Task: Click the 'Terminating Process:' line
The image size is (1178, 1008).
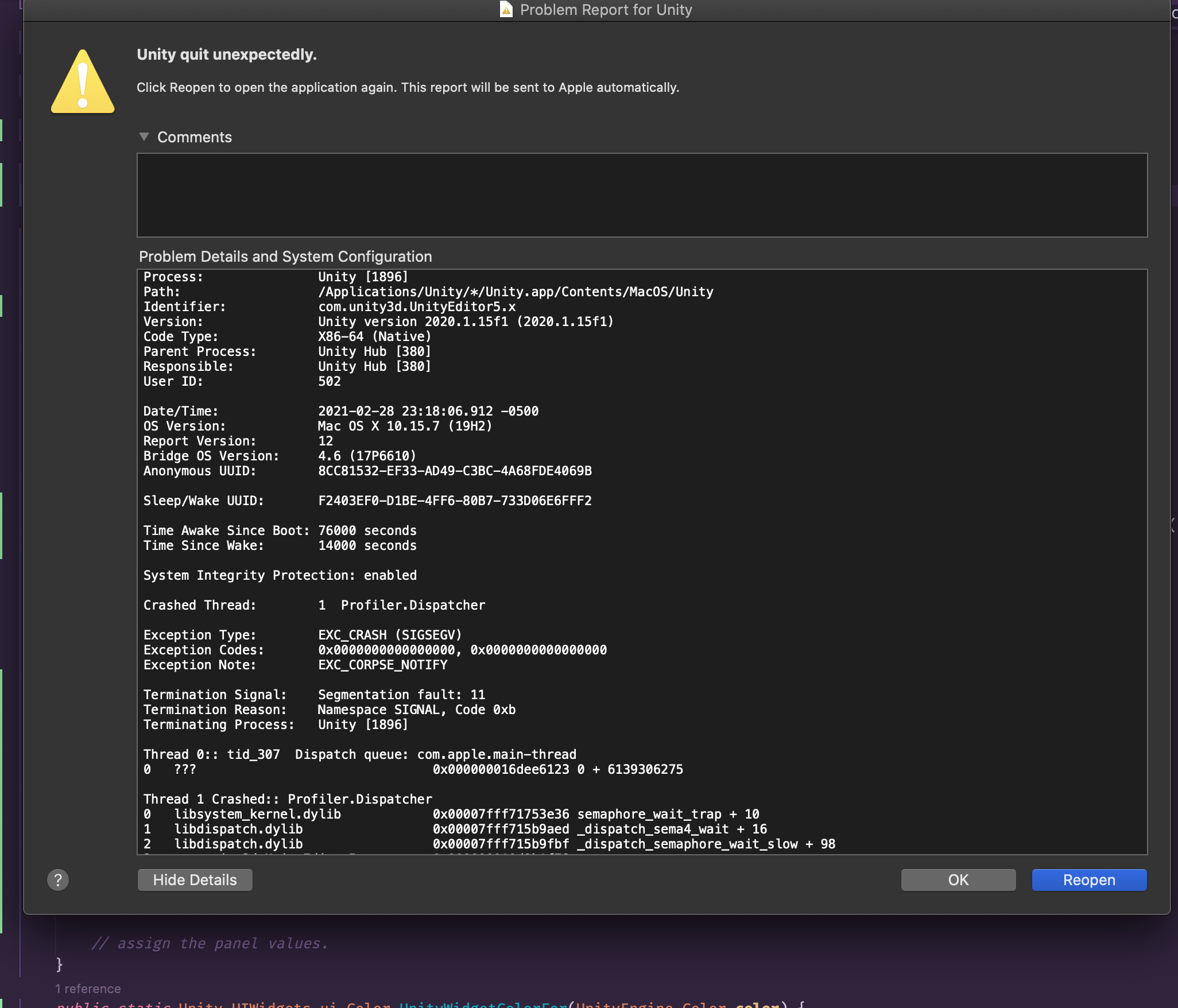Action: coord(276,724)
